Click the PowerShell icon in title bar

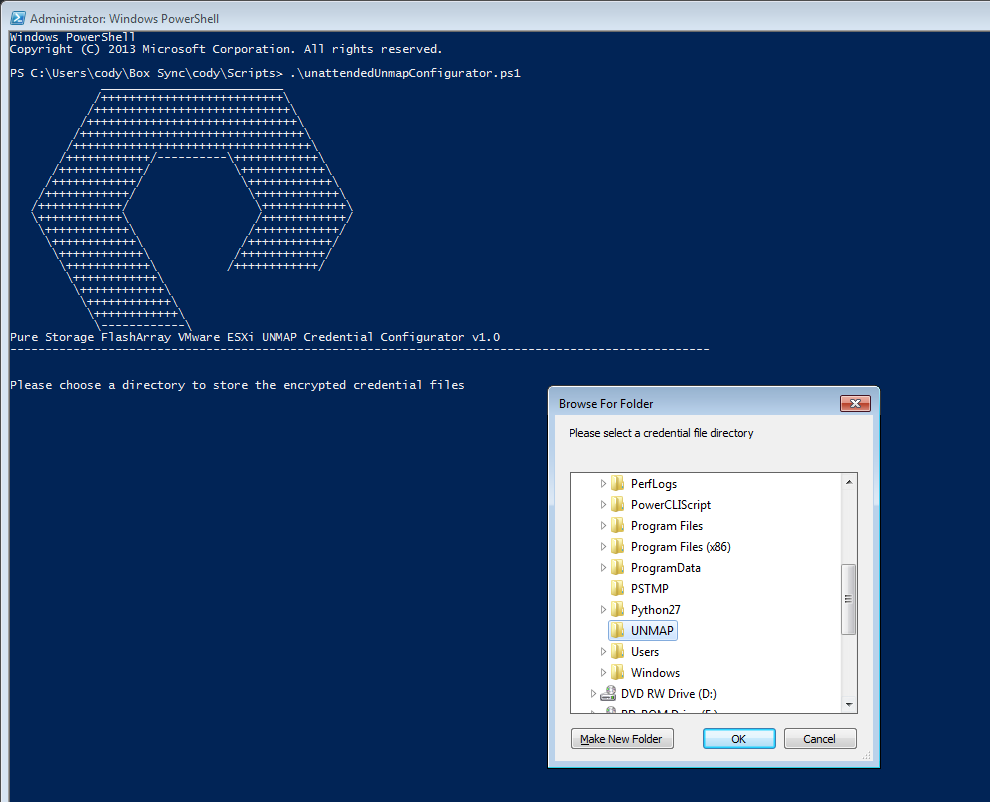[x=18, y=18]
